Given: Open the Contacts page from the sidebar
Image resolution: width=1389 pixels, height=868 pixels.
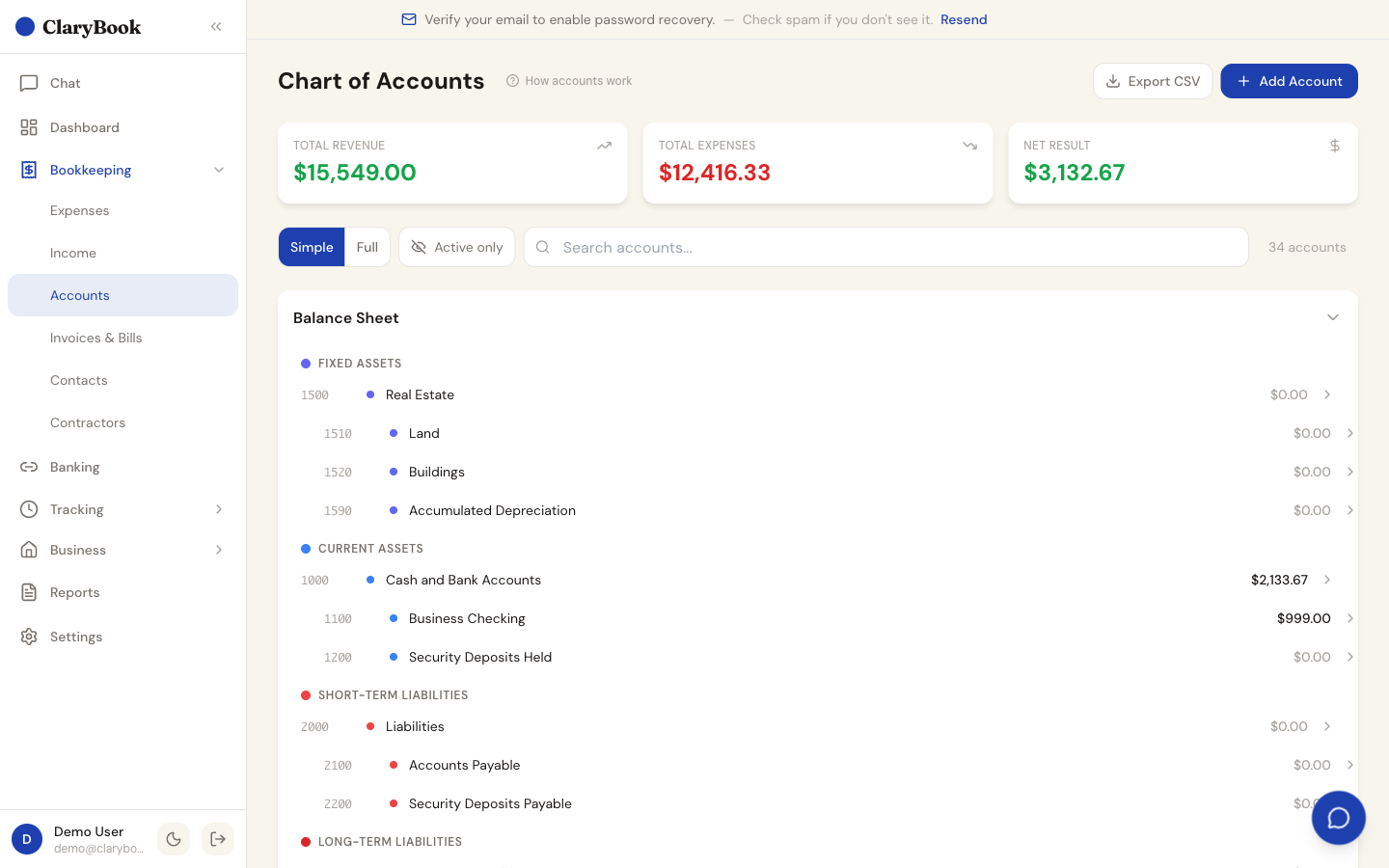Looking at the screenshot, I should click(x=78, y=380).
